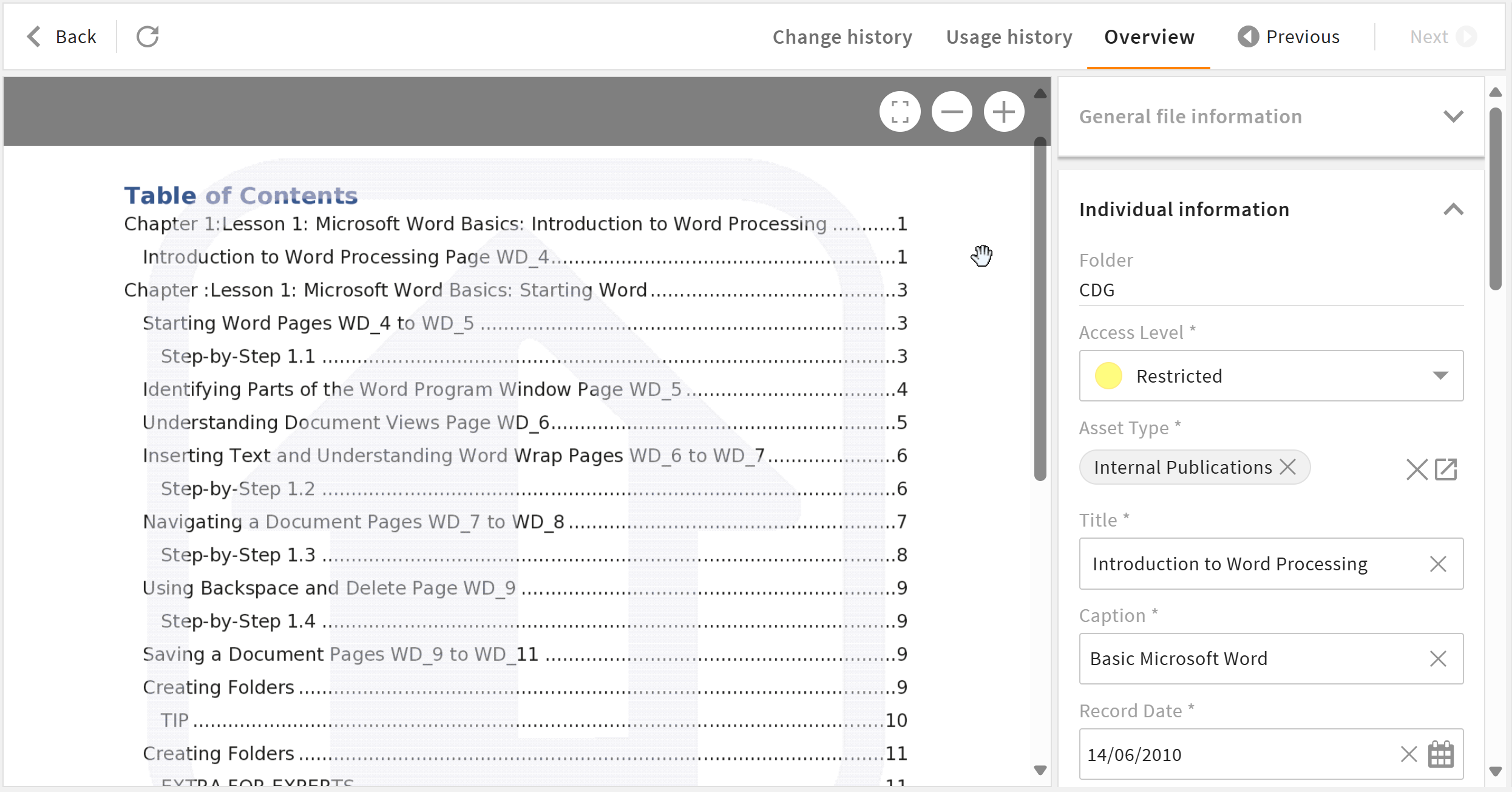Clear the Caption field
This screenshot has width=1512, height=792.
pos(1437,658)
